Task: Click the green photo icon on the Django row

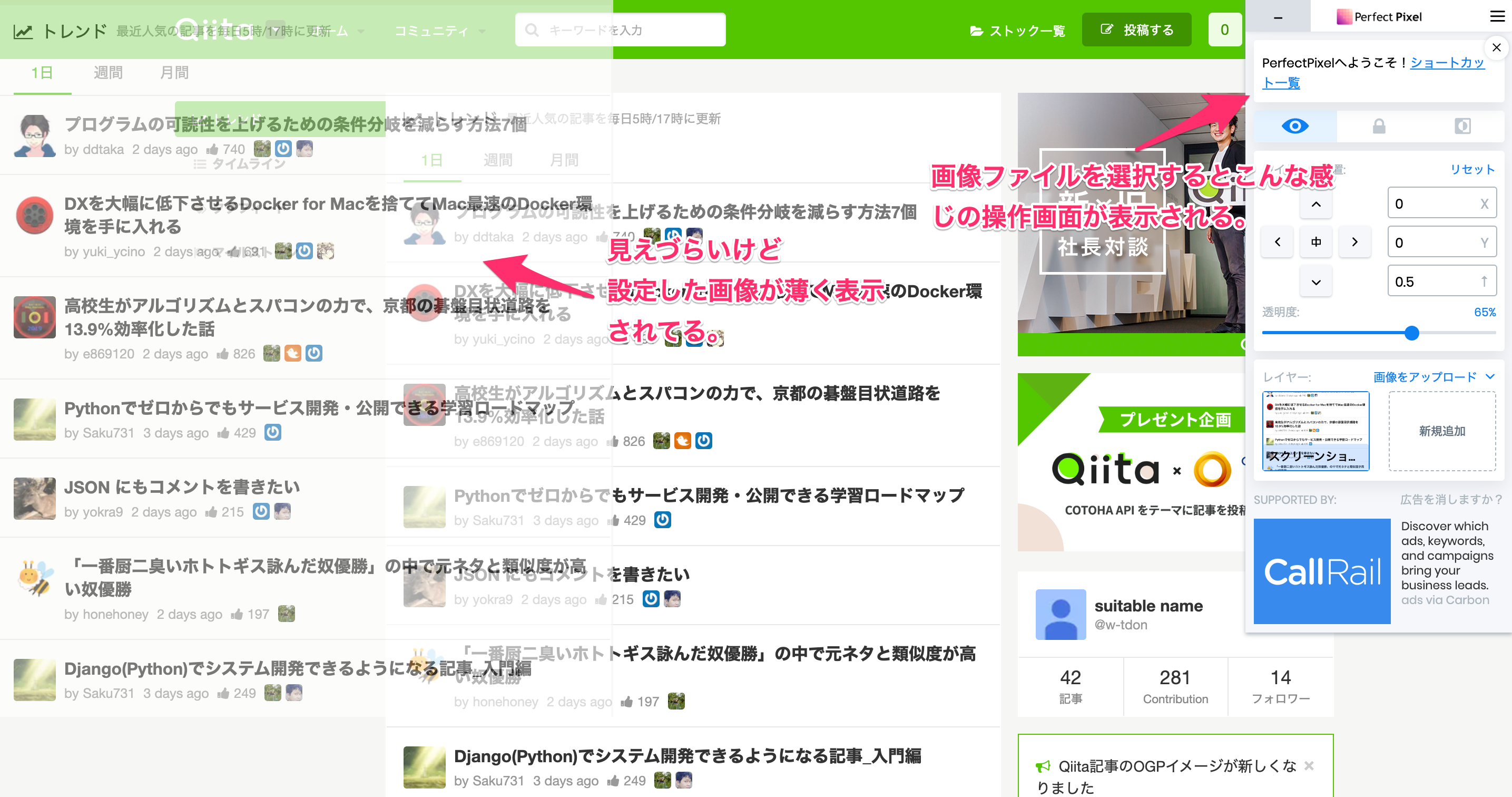Action: (663, 780)
